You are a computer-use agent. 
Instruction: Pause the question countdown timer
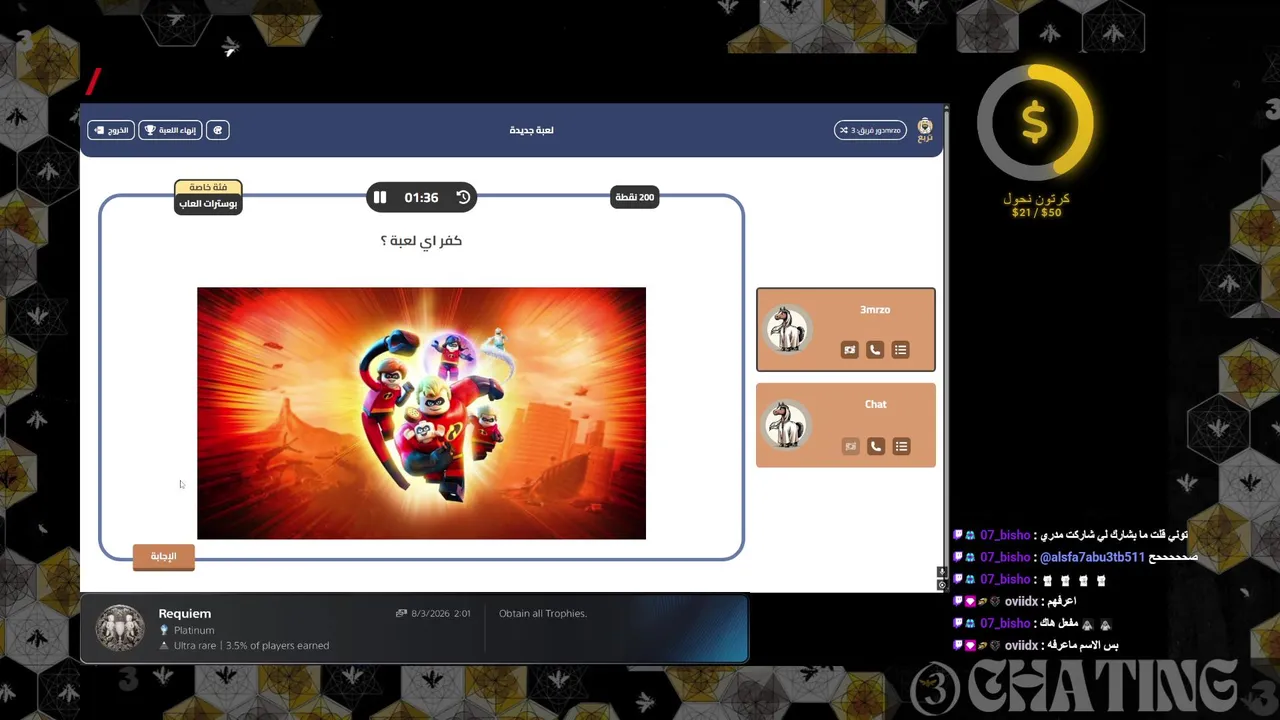click(x=380, y=198)
